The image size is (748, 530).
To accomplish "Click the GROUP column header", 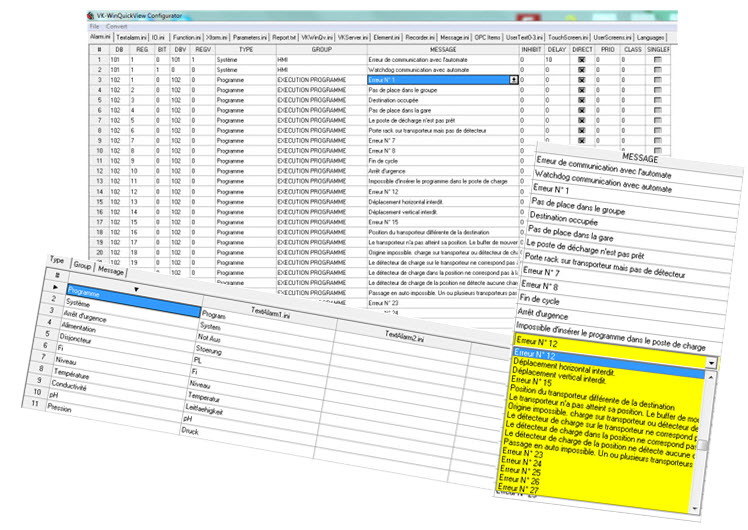I will point(322,49).
